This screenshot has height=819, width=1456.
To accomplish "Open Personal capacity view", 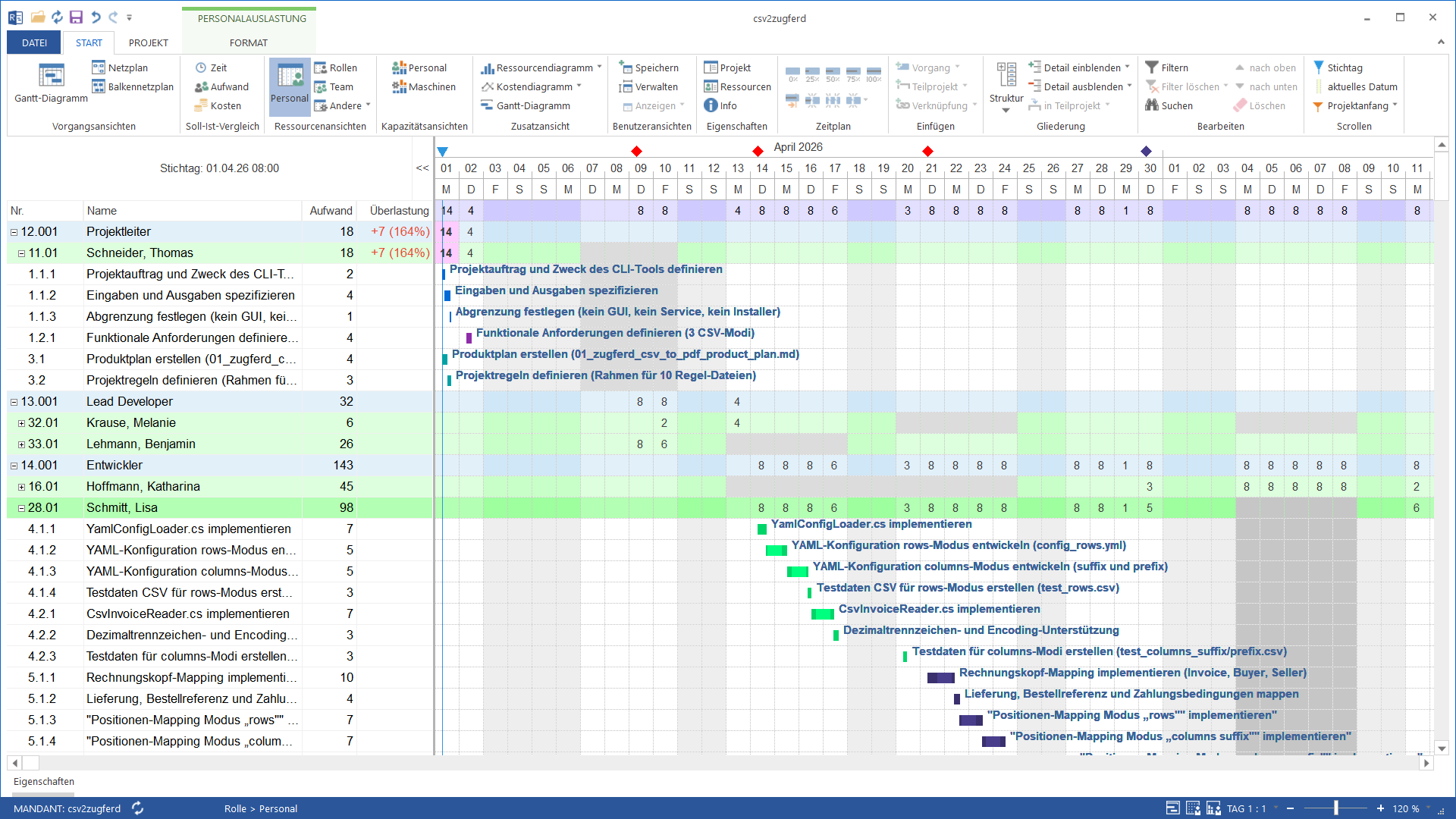I will pos(419,67).
